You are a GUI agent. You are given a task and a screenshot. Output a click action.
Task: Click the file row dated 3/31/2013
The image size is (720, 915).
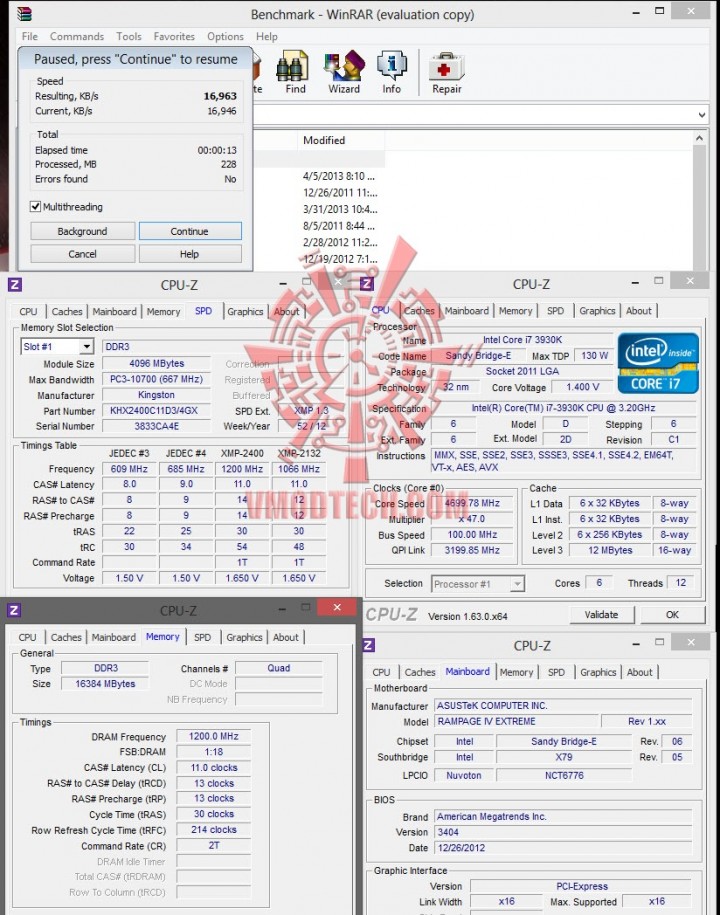(340, 209)
